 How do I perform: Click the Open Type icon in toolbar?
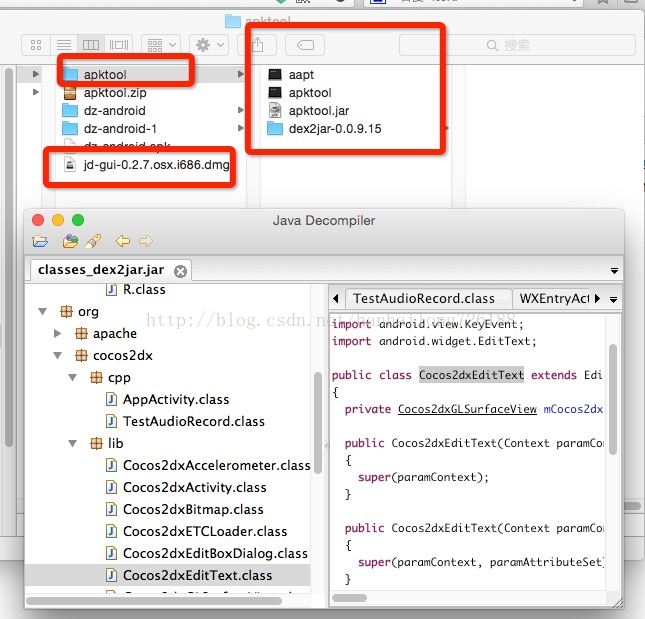70,241
